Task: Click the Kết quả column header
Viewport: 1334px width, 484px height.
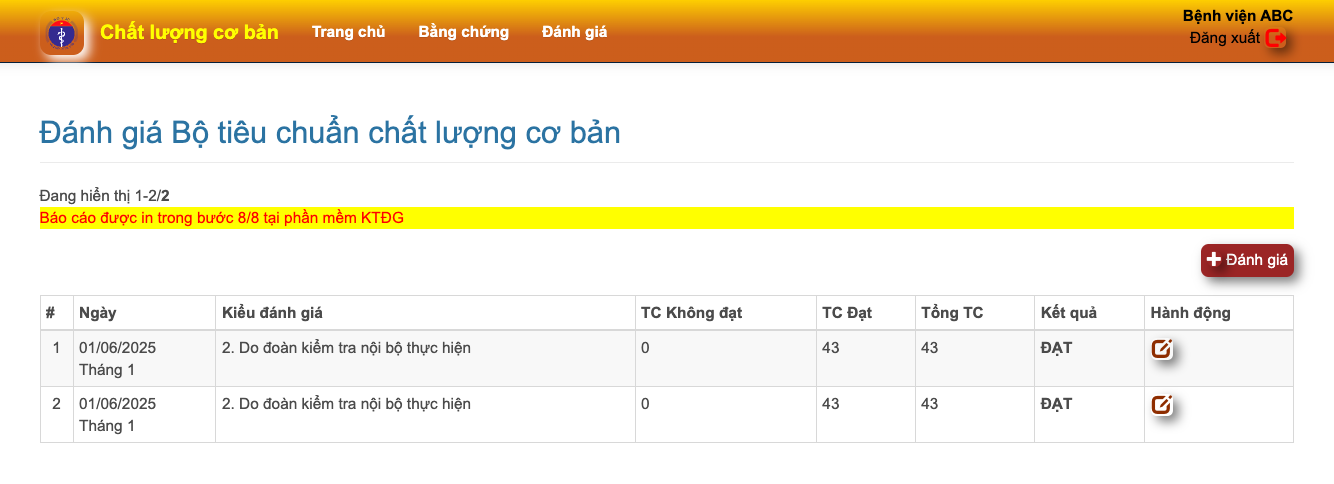Action: tap(1068, 313)
